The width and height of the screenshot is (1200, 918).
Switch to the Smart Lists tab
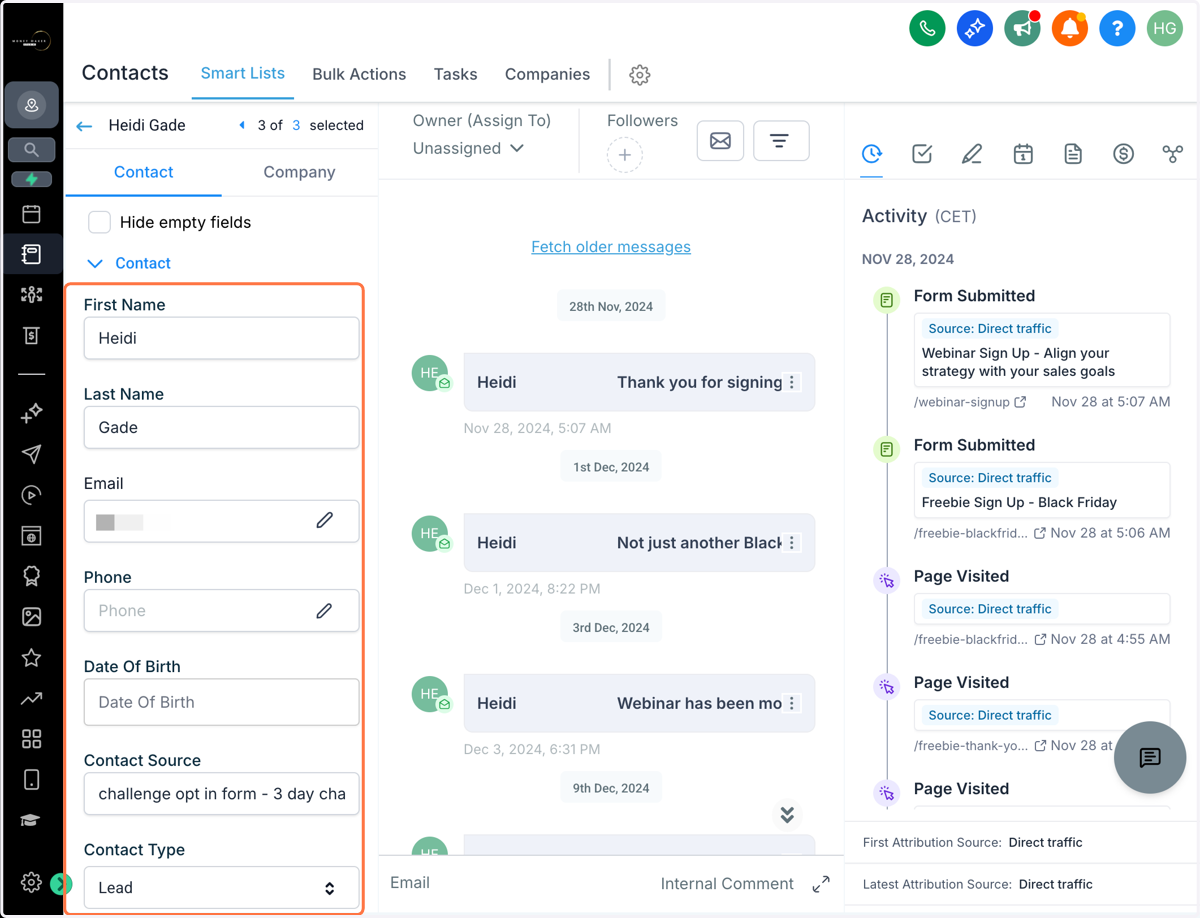pyautogui.click(x=243, y=73)
